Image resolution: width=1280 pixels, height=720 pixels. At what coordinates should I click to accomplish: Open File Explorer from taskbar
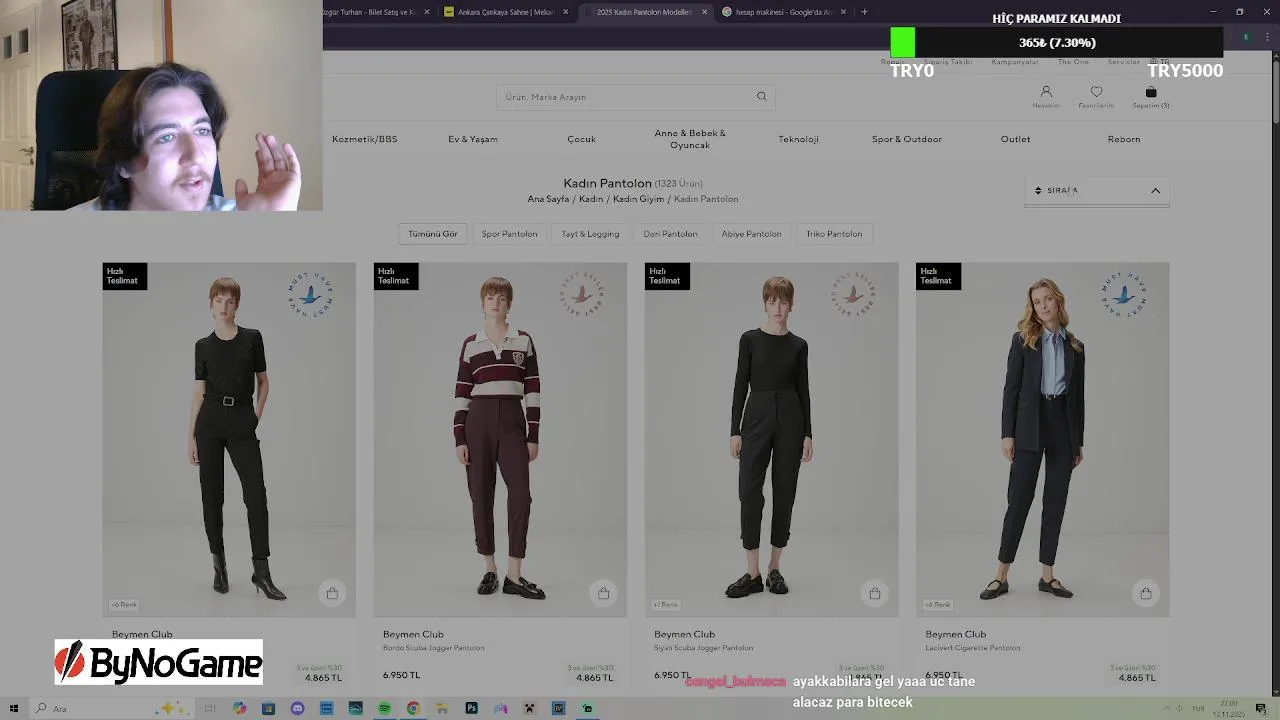pyautogui.click(x=442, y=708)
